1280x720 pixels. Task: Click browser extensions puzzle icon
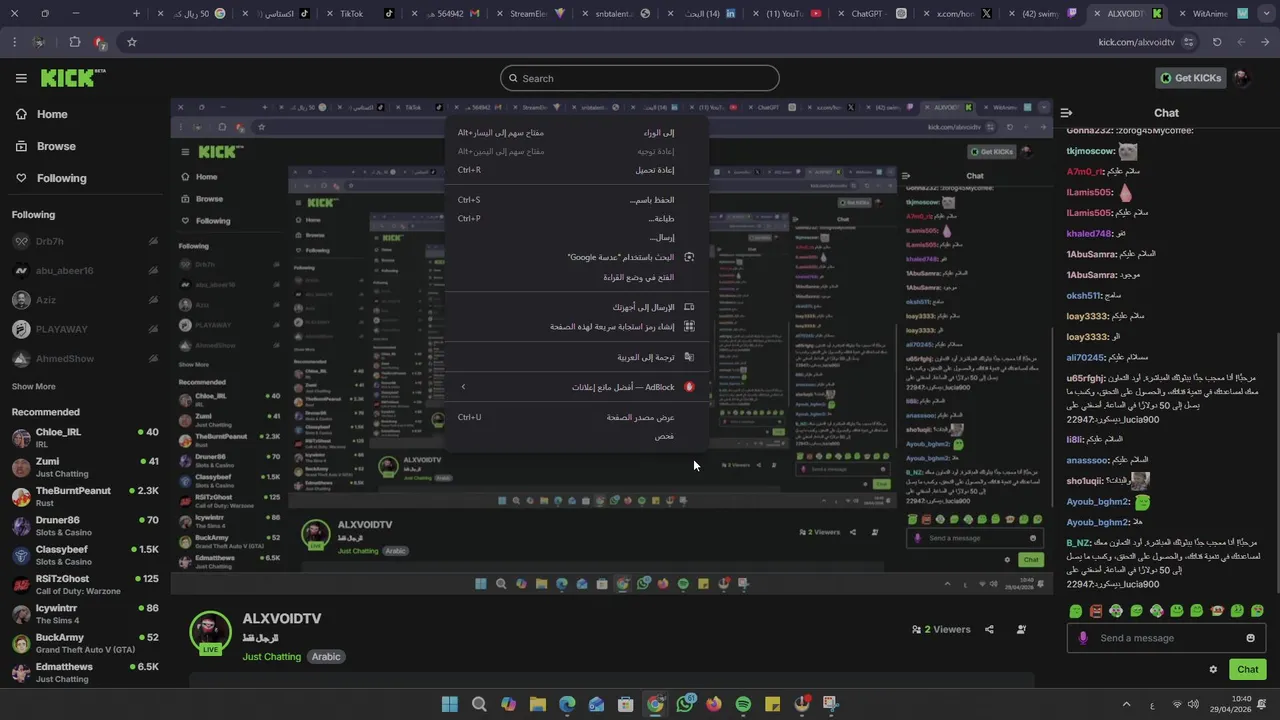[x=75, y=42]
